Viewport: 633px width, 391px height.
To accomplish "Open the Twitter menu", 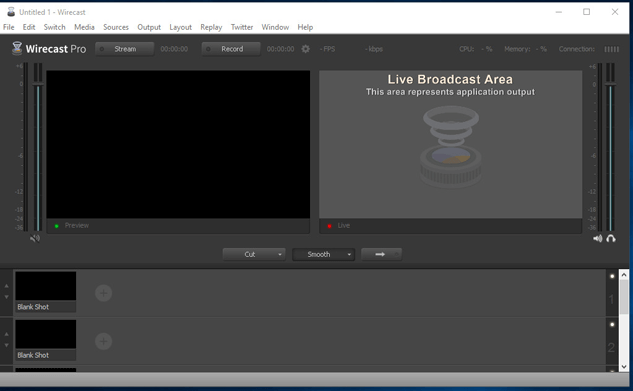I will pyautogui.click(x=242, y=27).
